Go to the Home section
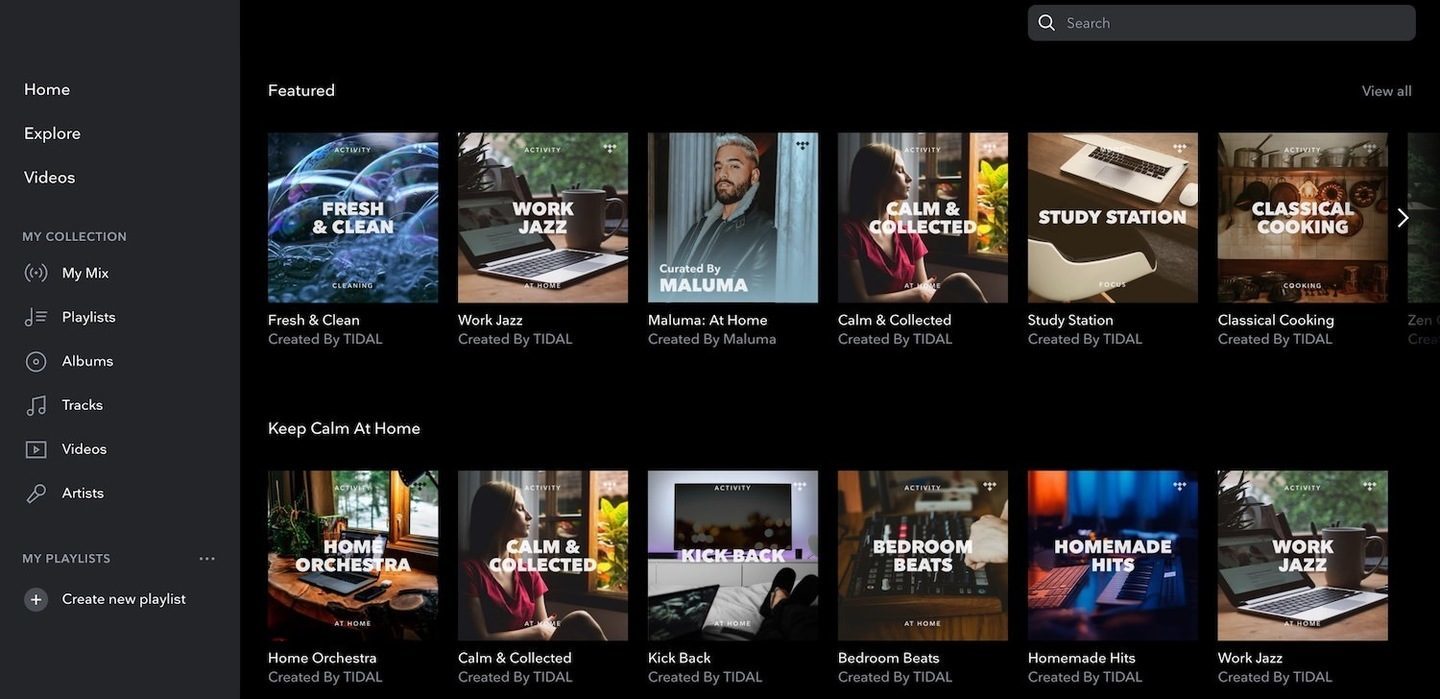Viewport: 1440px width, 699px height. (47, 89)
